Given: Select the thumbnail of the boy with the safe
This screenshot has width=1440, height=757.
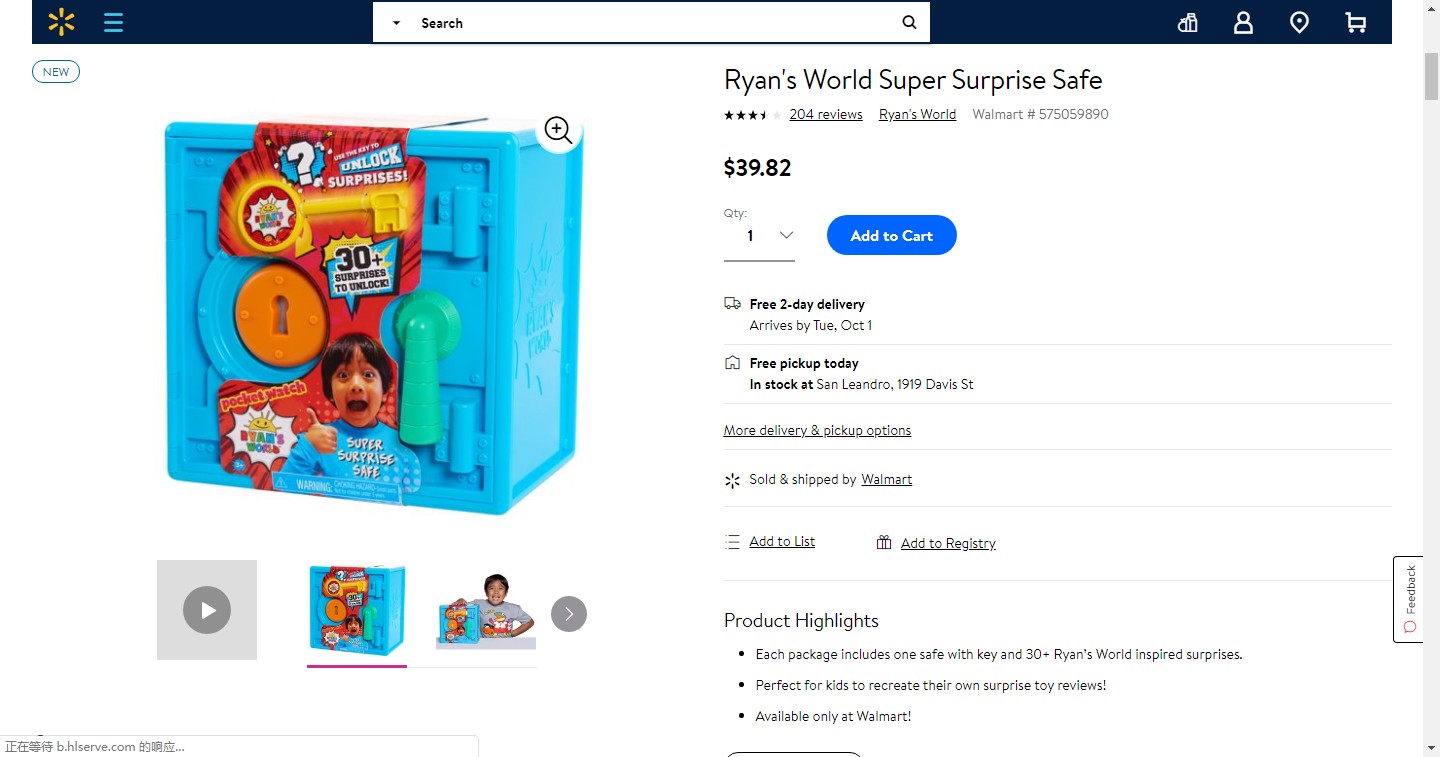Looking at the screenshot, I should pos(486,609).
